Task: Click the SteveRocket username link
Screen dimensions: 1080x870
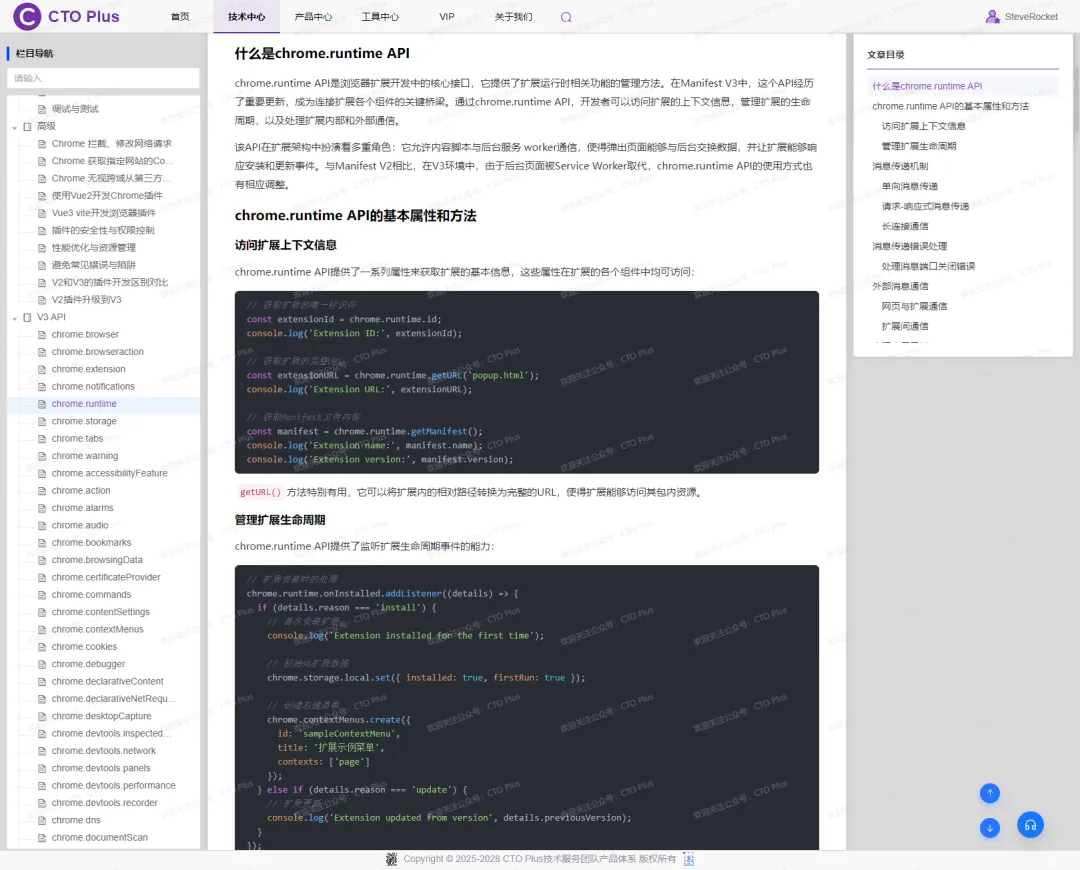Action: [1031, 17]
